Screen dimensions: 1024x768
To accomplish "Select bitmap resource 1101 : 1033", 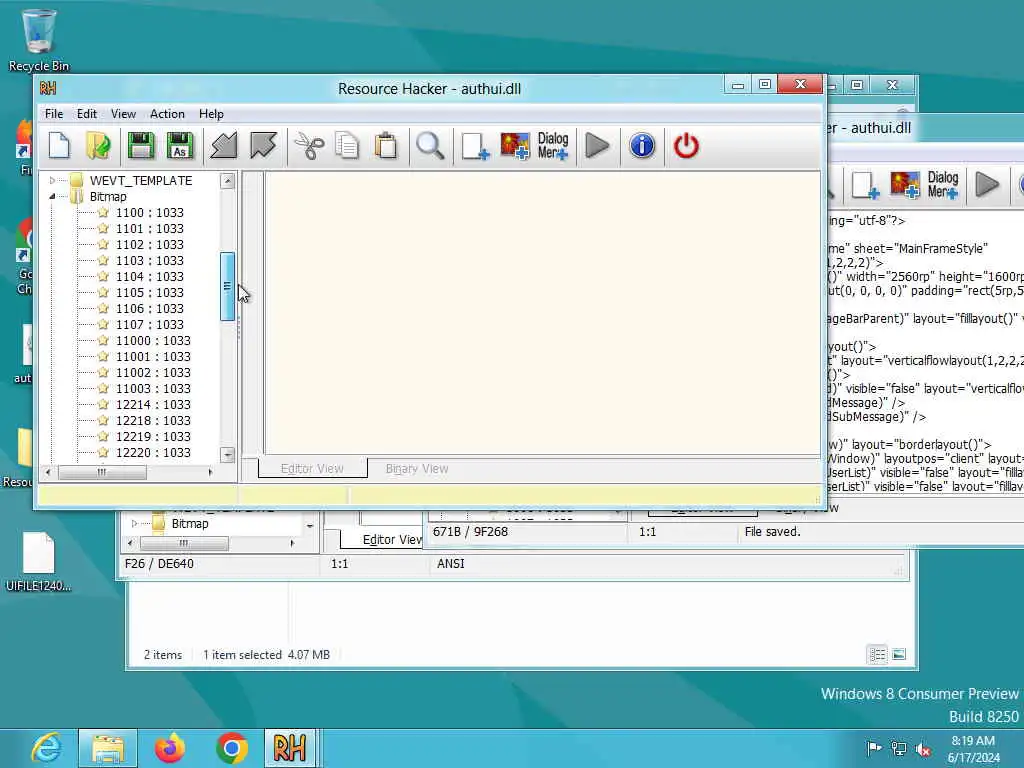I will (x=150, y=229).
